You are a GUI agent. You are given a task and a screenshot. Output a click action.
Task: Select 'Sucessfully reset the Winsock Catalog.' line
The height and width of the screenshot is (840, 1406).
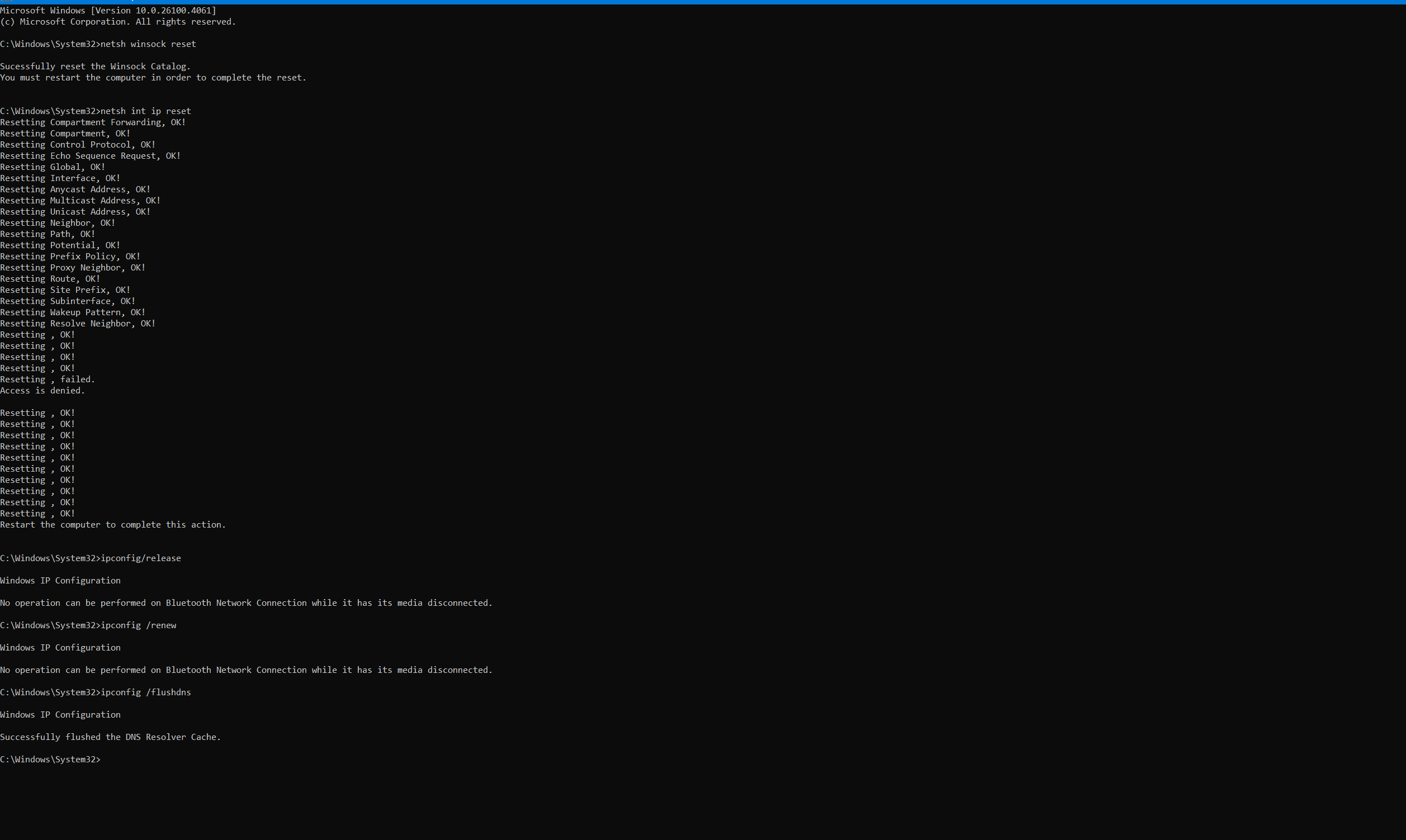coord(95,66)
